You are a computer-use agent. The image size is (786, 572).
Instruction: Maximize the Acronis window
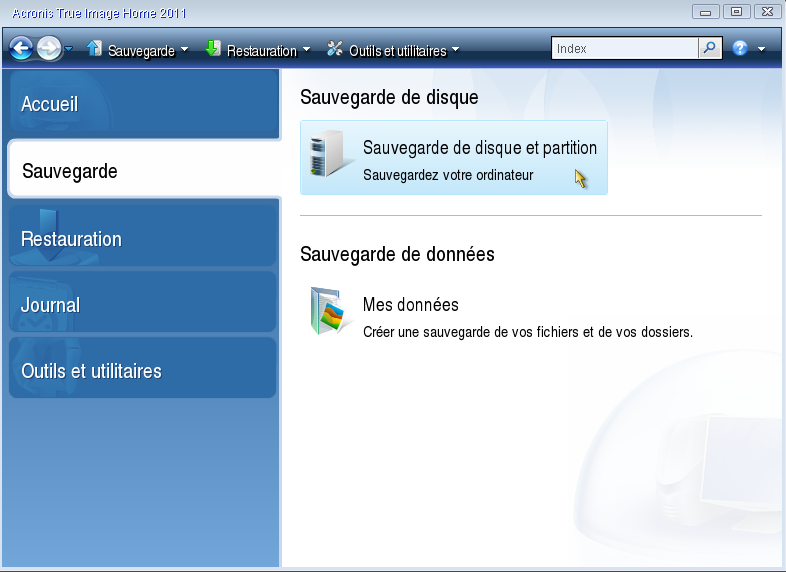click(x=736, y=12)
